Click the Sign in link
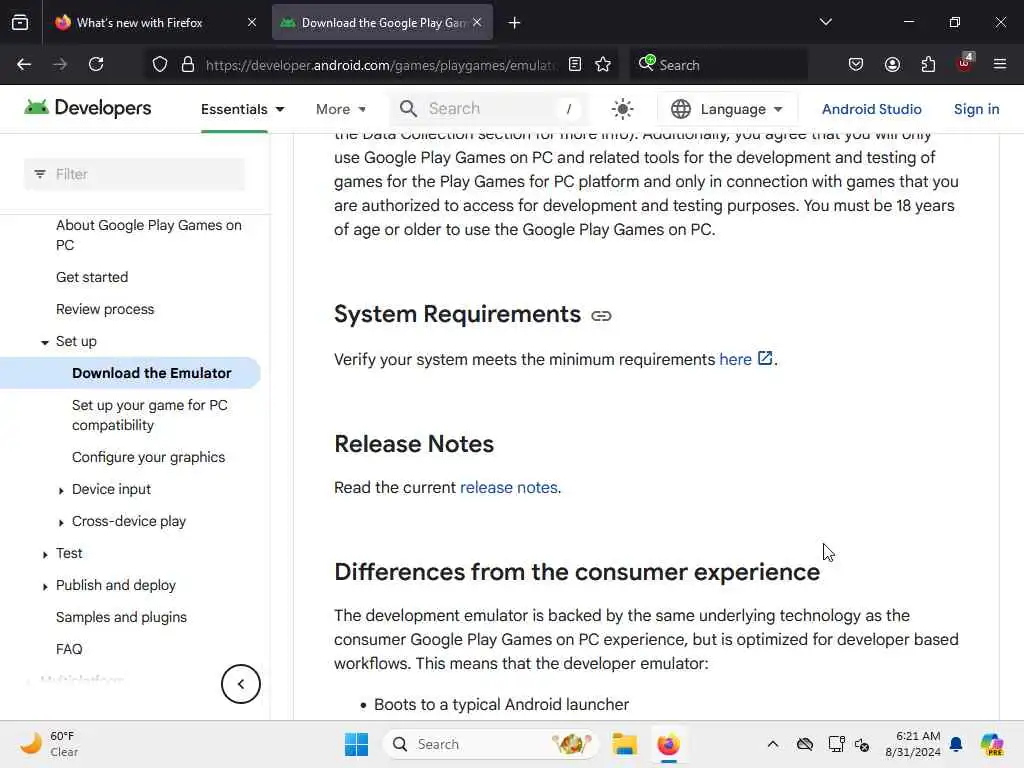Image resolution: width=1024 pixels, height=768 pixels. click(976, 109)
